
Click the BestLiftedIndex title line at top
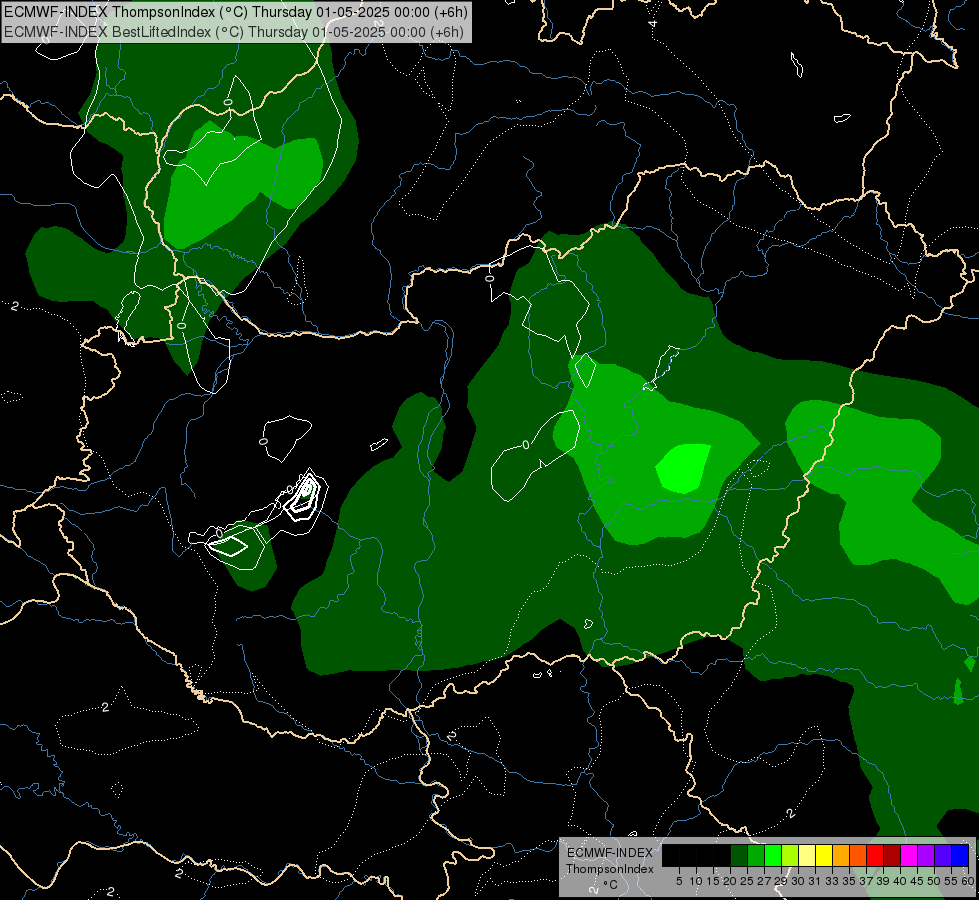[234, 32]
